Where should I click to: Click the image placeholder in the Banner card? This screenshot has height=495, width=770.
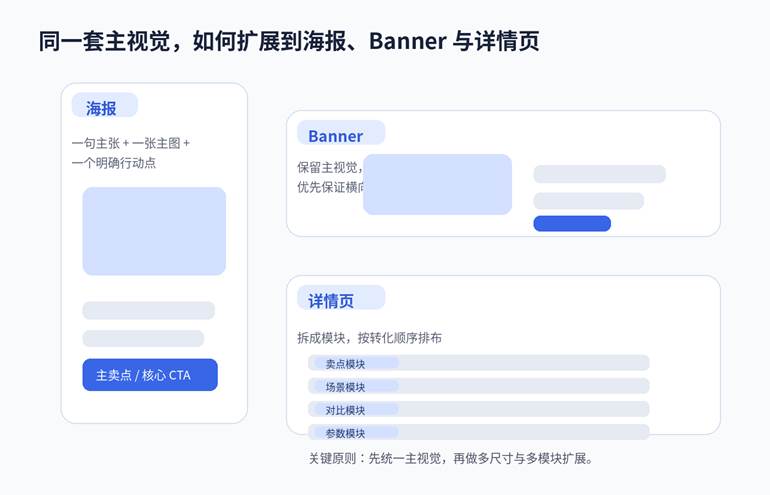point(437,184)
